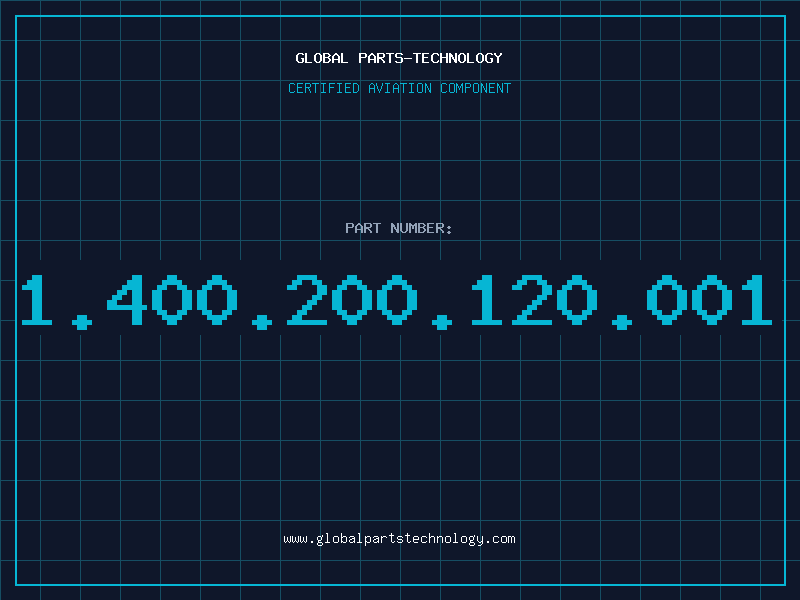Screen dimensions: 800x600
Task: Click the dot between 400 and 200
Action: click(262, 322)
